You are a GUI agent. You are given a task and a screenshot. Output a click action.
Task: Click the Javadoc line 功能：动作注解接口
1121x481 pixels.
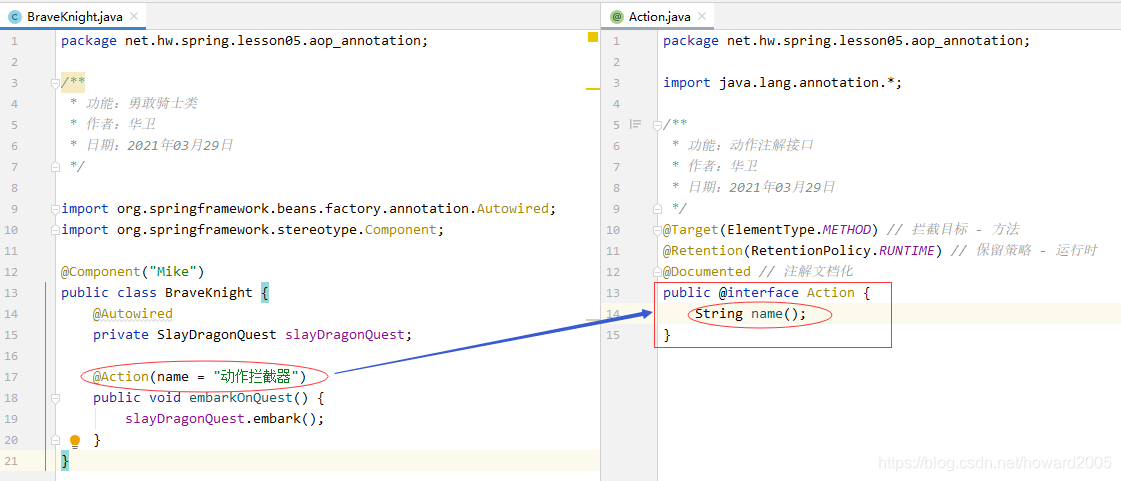point(743,146)
